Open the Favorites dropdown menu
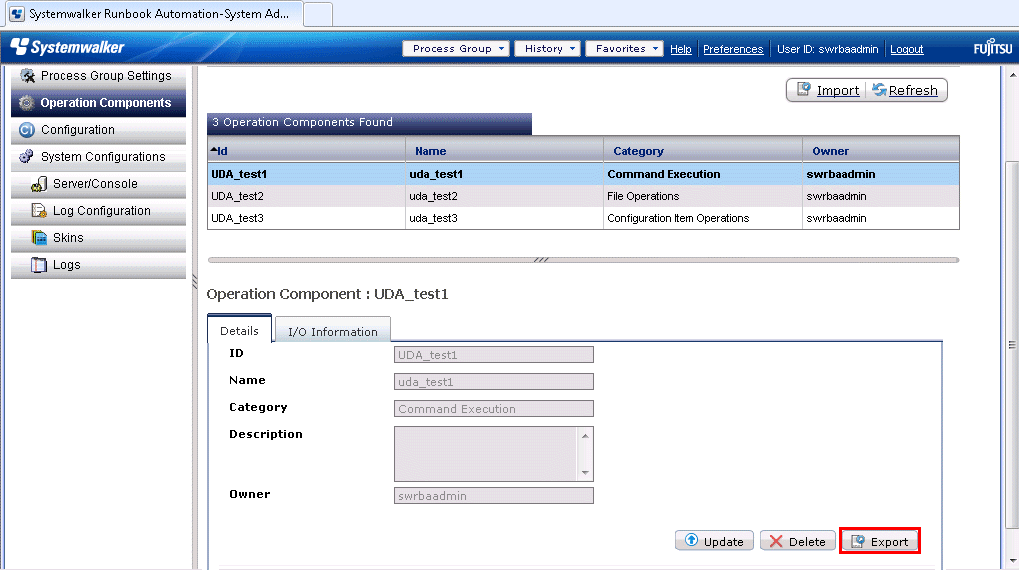1019x571 pixels. [625, 49]
